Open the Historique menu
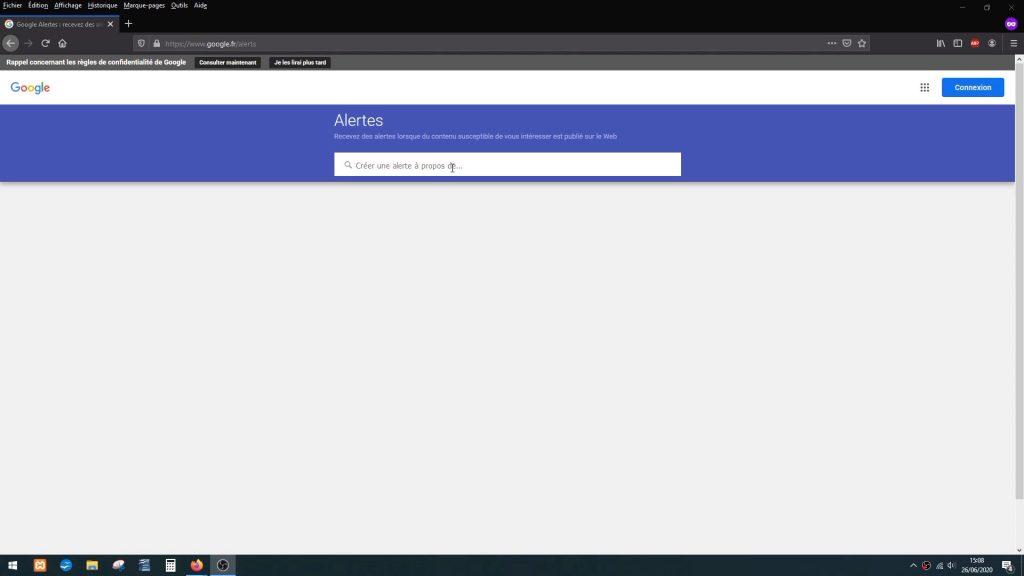 [x=103, y=5]
